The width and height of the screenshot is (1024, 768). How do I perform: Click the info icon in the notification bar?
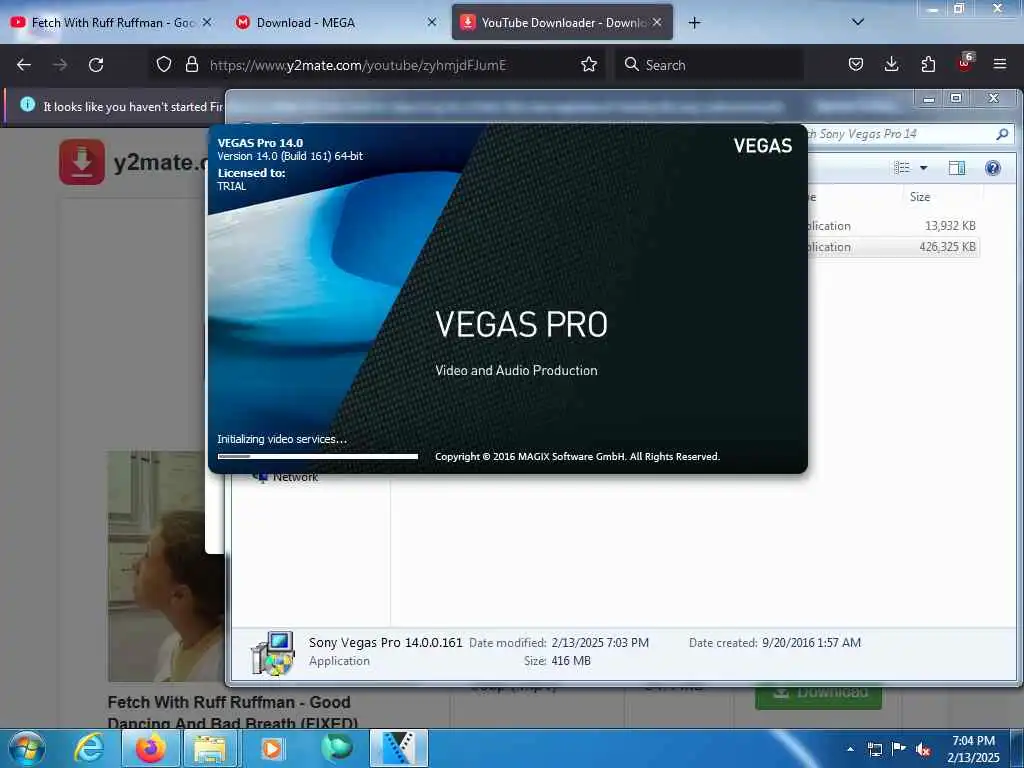[x=27, y=104]
